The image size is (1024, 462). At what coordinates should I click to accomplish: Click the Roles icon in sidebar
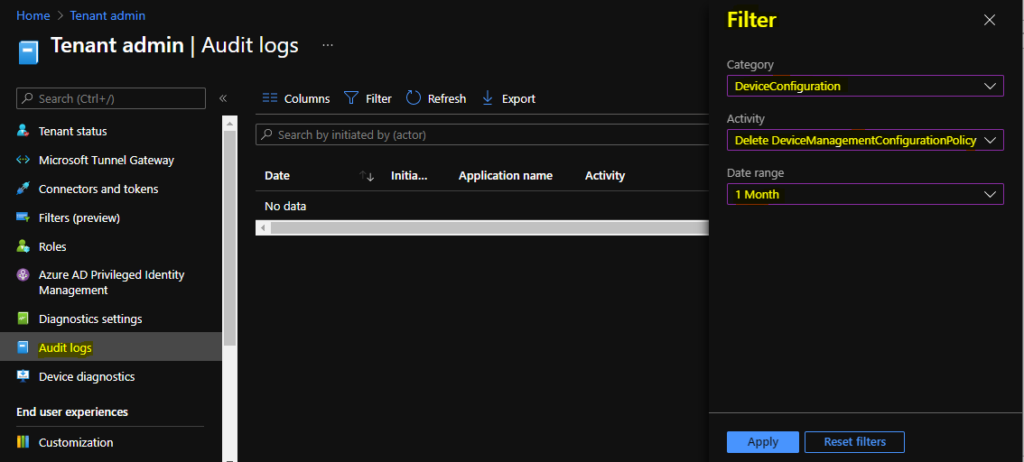click(23, 246)
